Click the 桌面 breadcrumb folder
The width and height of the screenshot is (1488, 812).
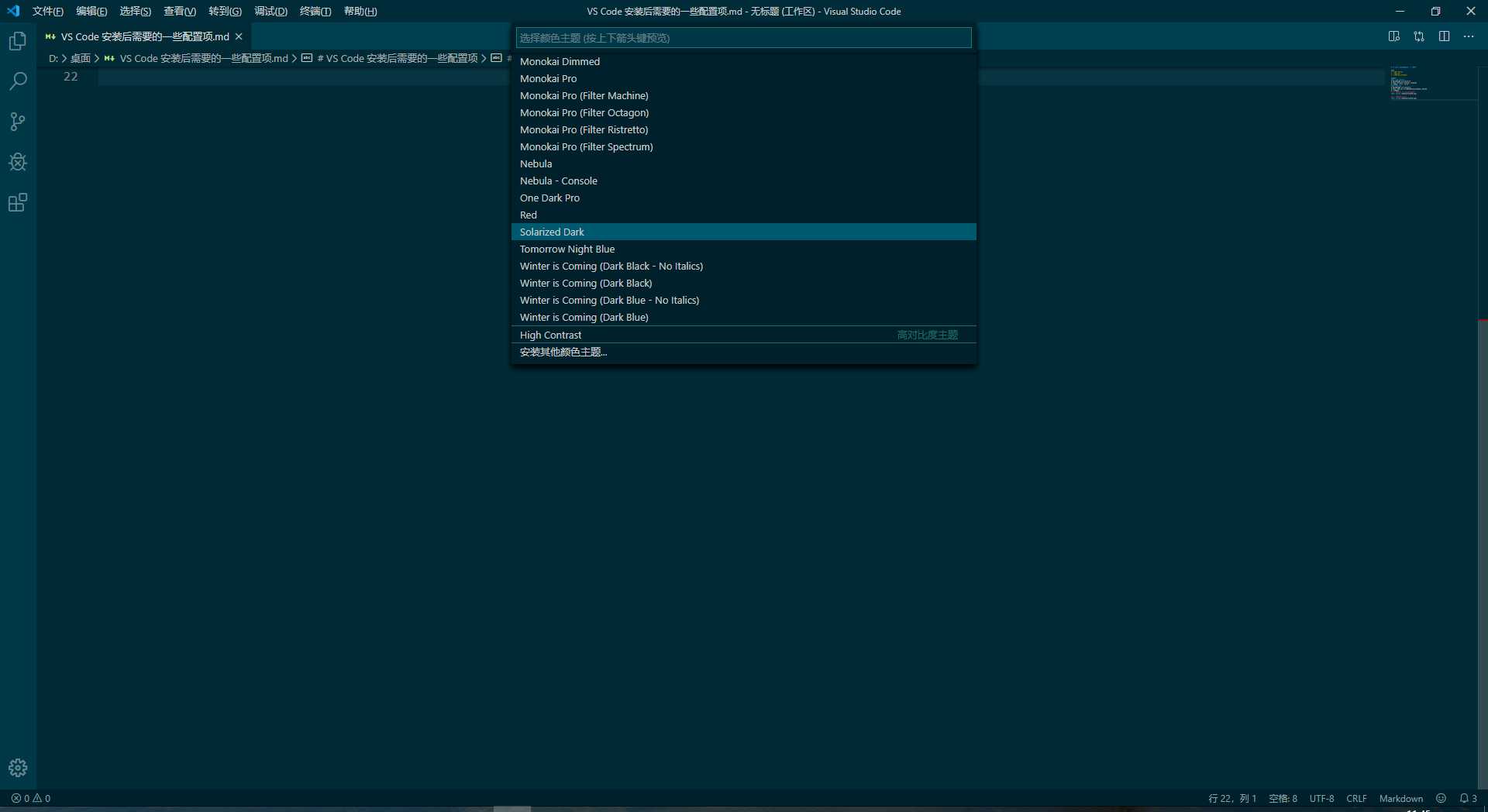81,58
